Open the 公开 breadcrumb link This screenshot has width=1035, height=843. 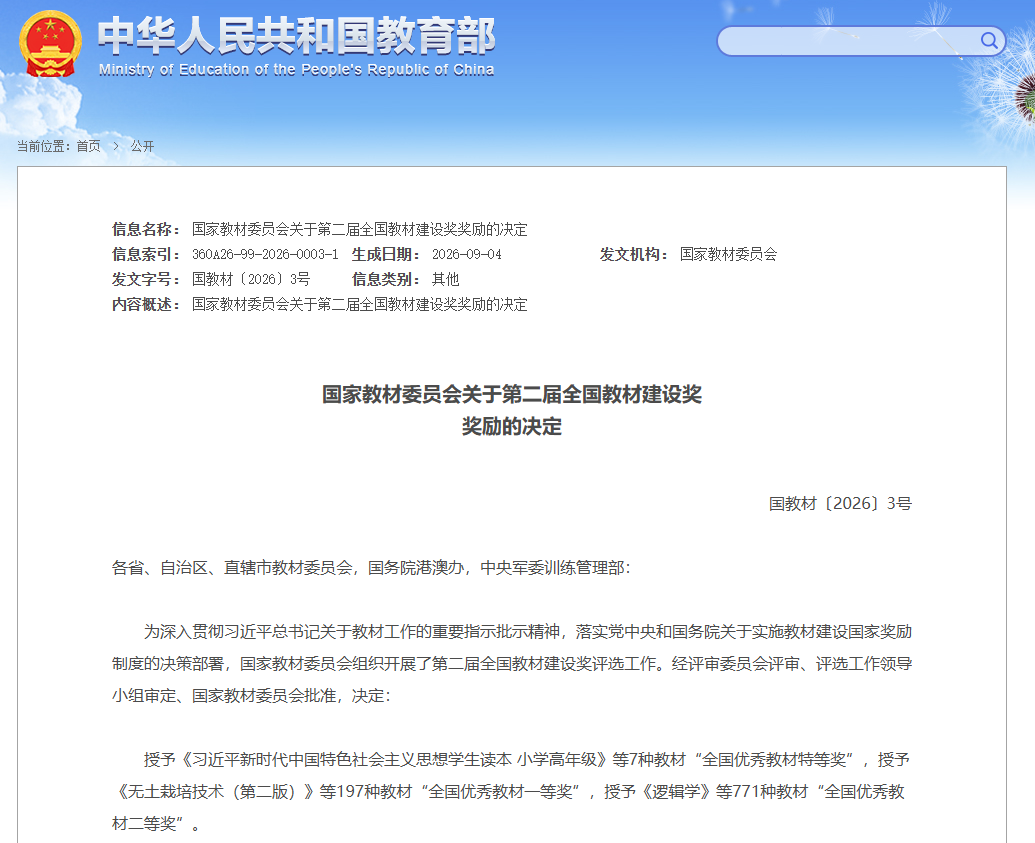[x=142, y=146]
